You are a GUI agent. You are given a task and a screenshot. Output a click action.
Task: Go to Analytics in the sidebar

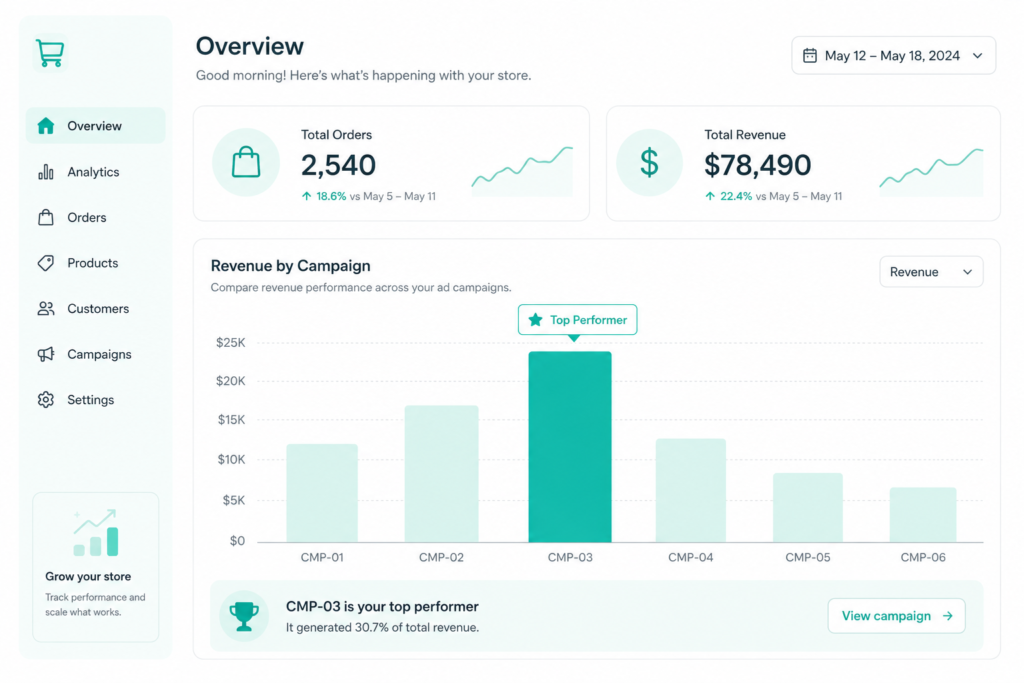point(95,172)
